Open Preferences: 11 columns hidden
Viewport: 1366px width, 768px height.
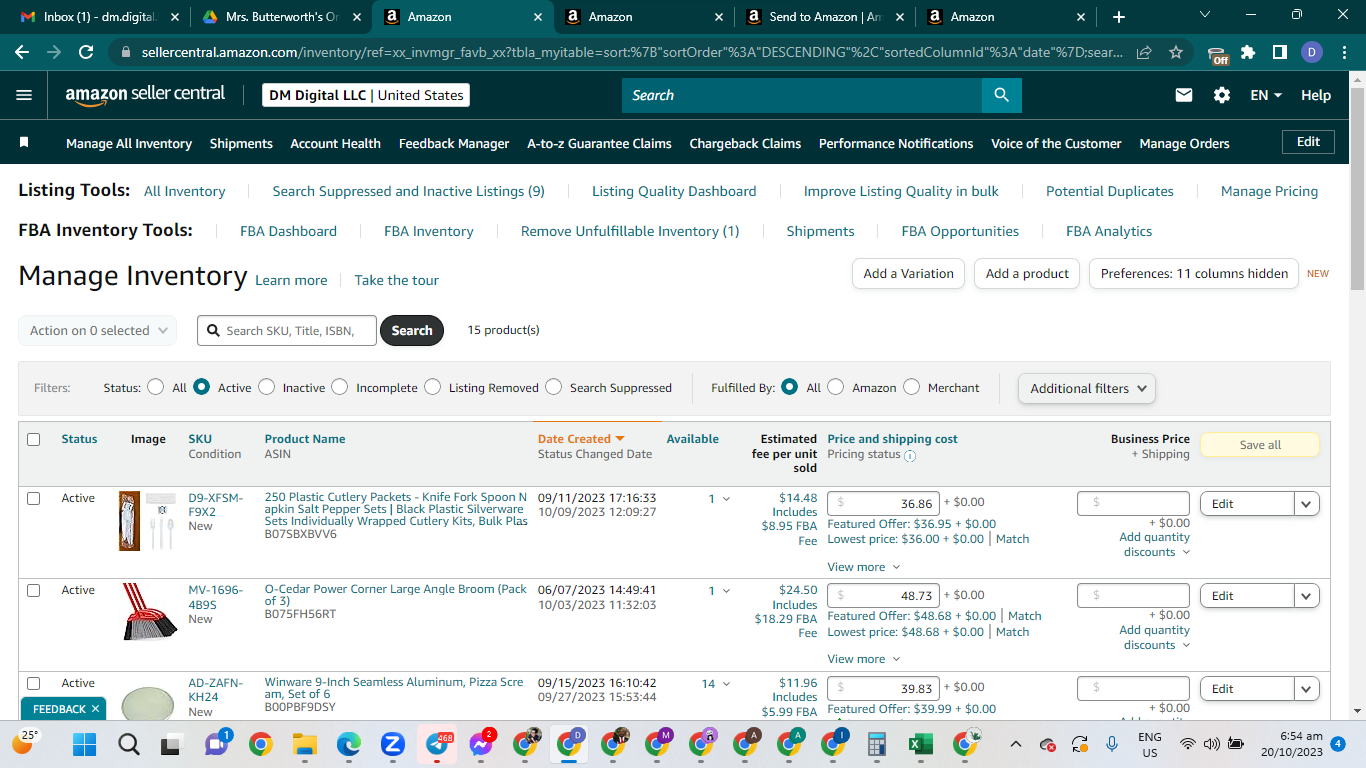pyautogui.click(x=1194, y=274)
